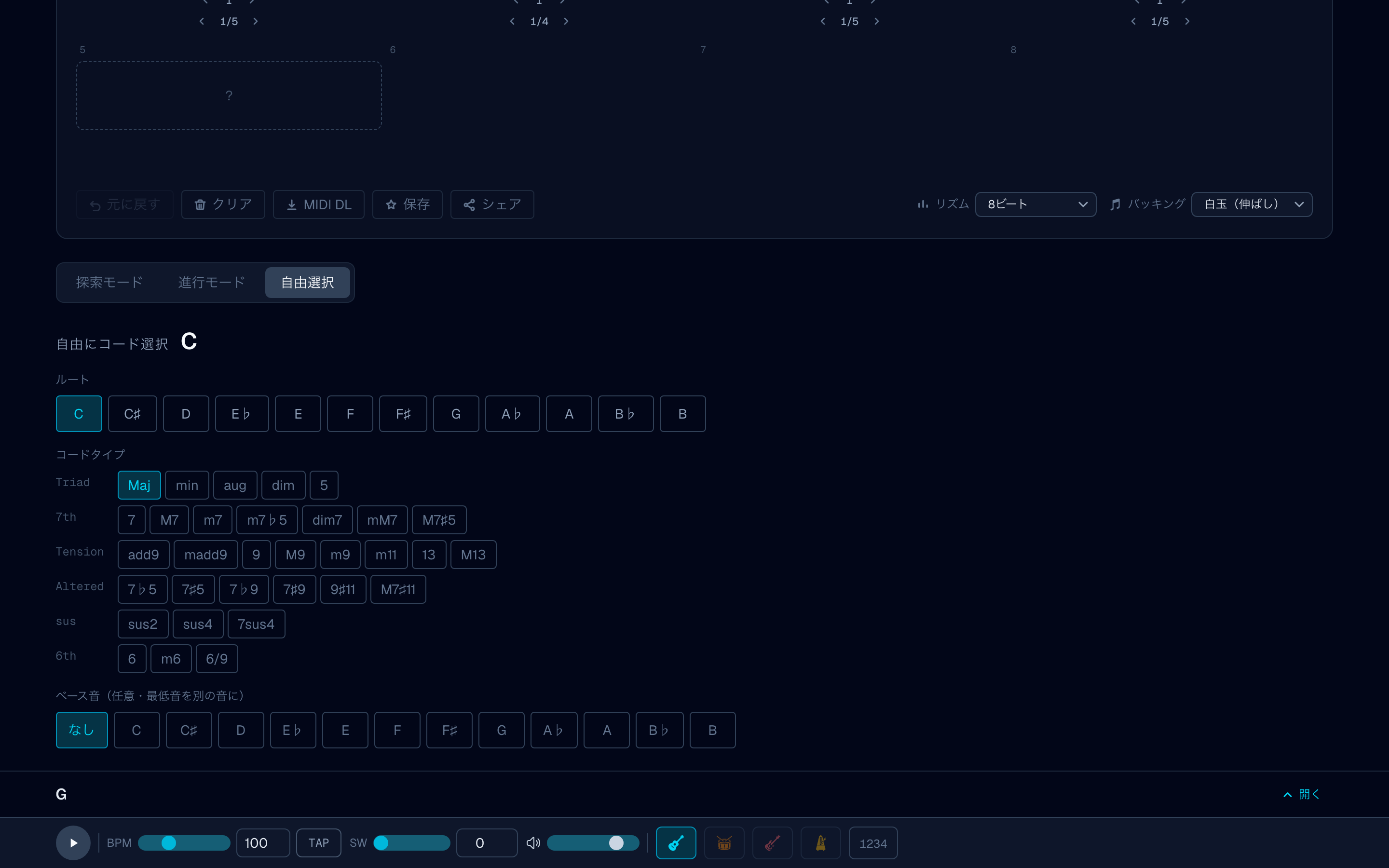Turn on the metronome icon

coord(821,843)
